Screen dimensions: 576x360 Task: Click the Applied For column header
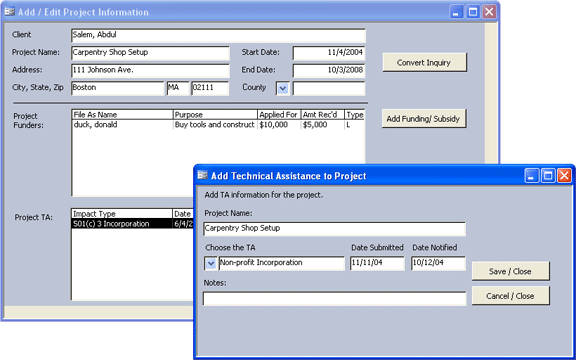pos(279,115)
